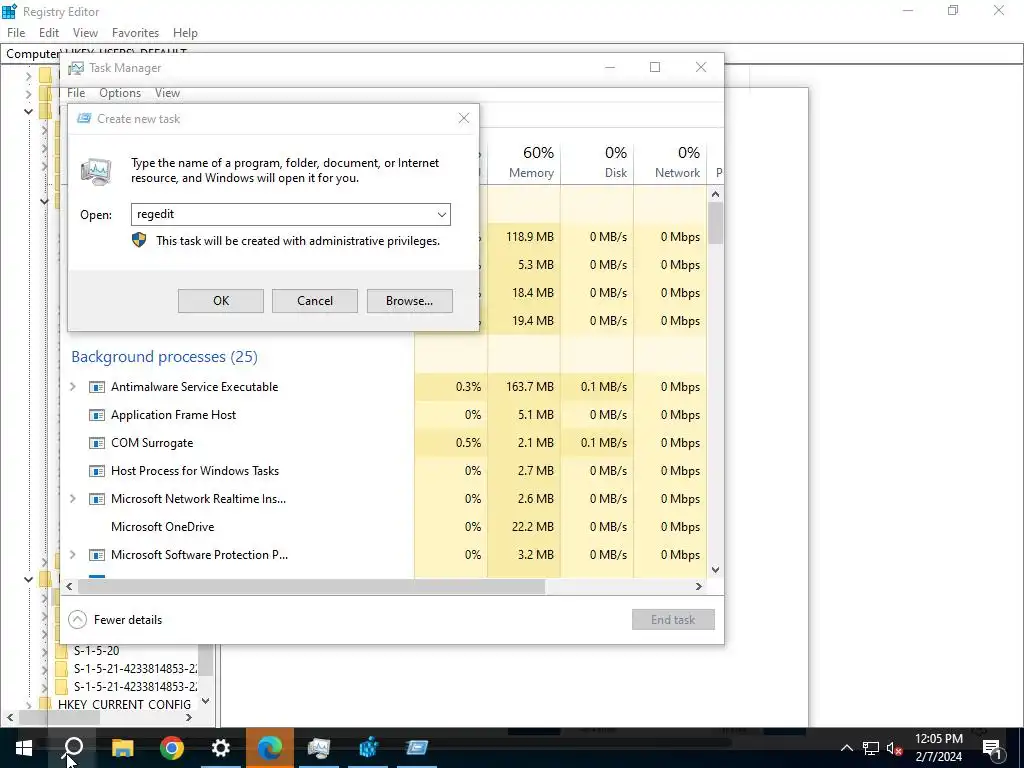Click the End task button
Viewport: 1024px width, 768px height.
(x=673, y=620)
